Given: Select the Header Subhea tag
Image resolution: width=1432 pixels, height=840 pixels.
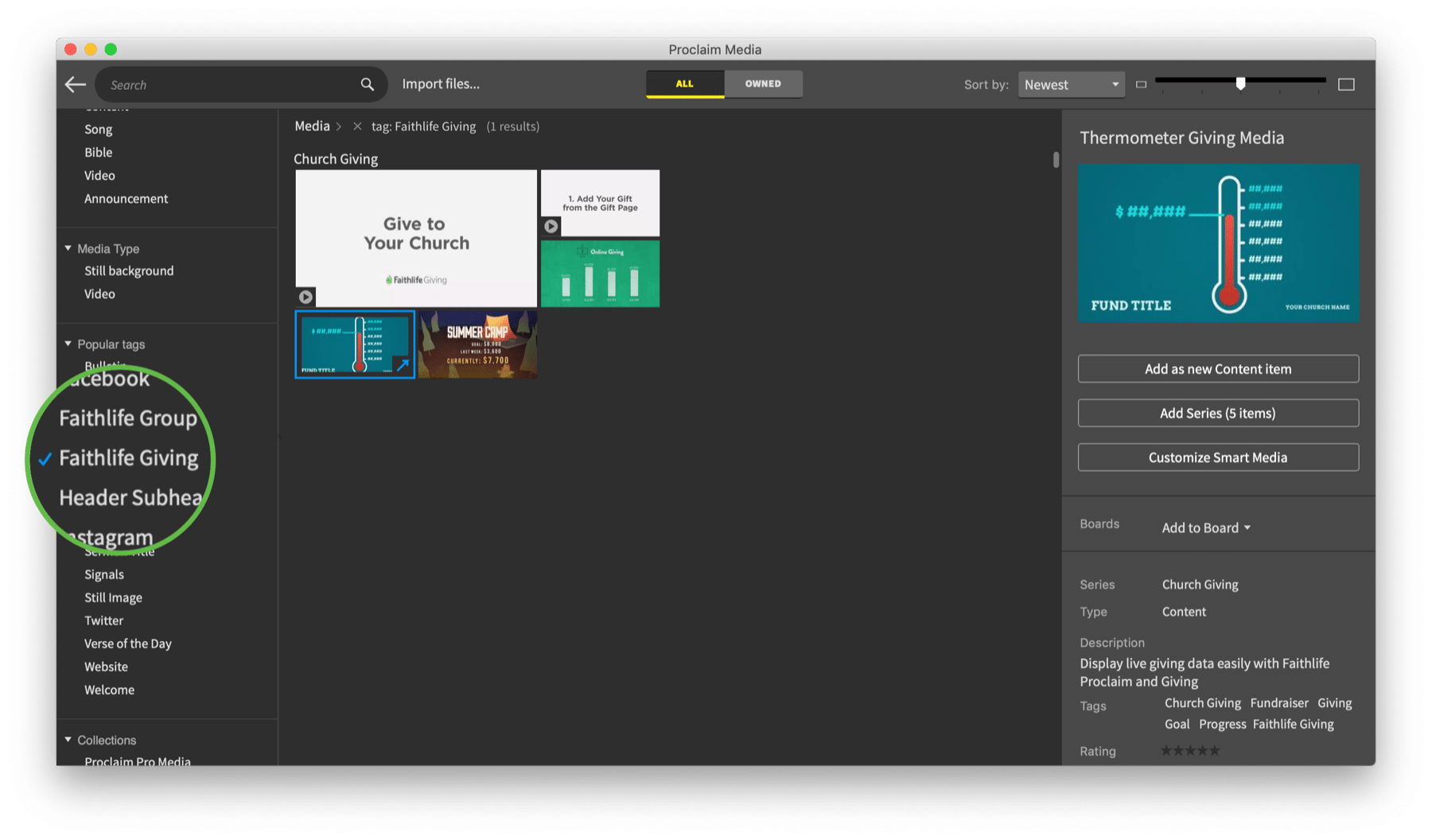Looking at the screenshot, I should point(131,498).
